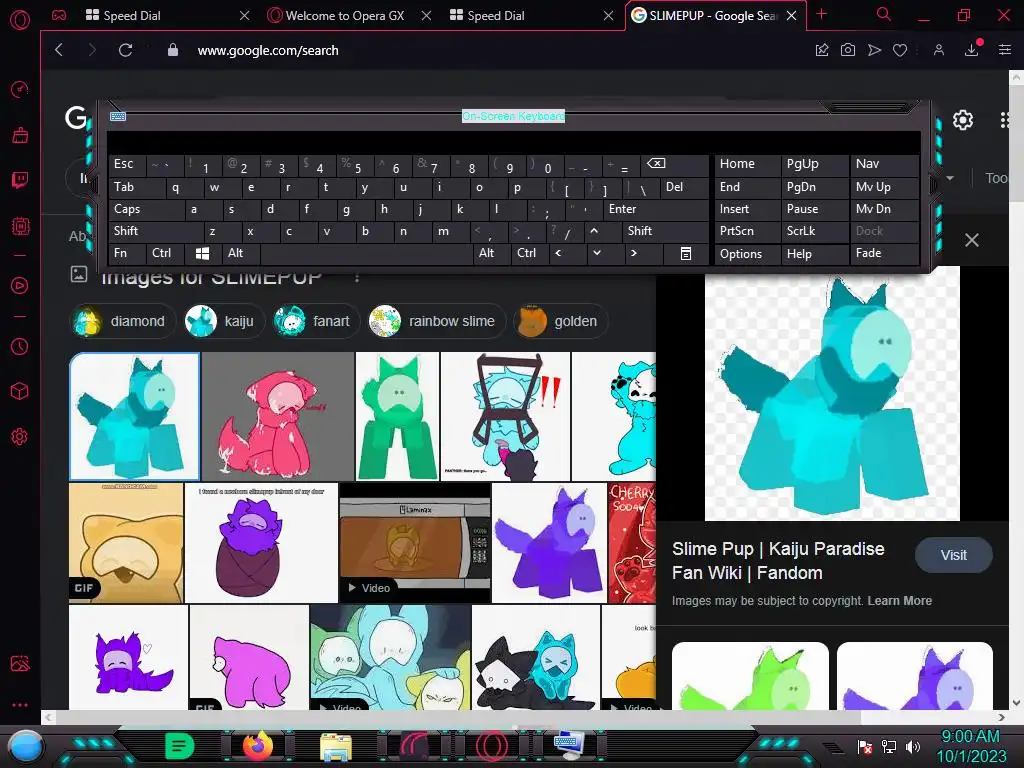Click the share page icon in address bar
This screenshot has height=768, width=1024.
[822, 50]
